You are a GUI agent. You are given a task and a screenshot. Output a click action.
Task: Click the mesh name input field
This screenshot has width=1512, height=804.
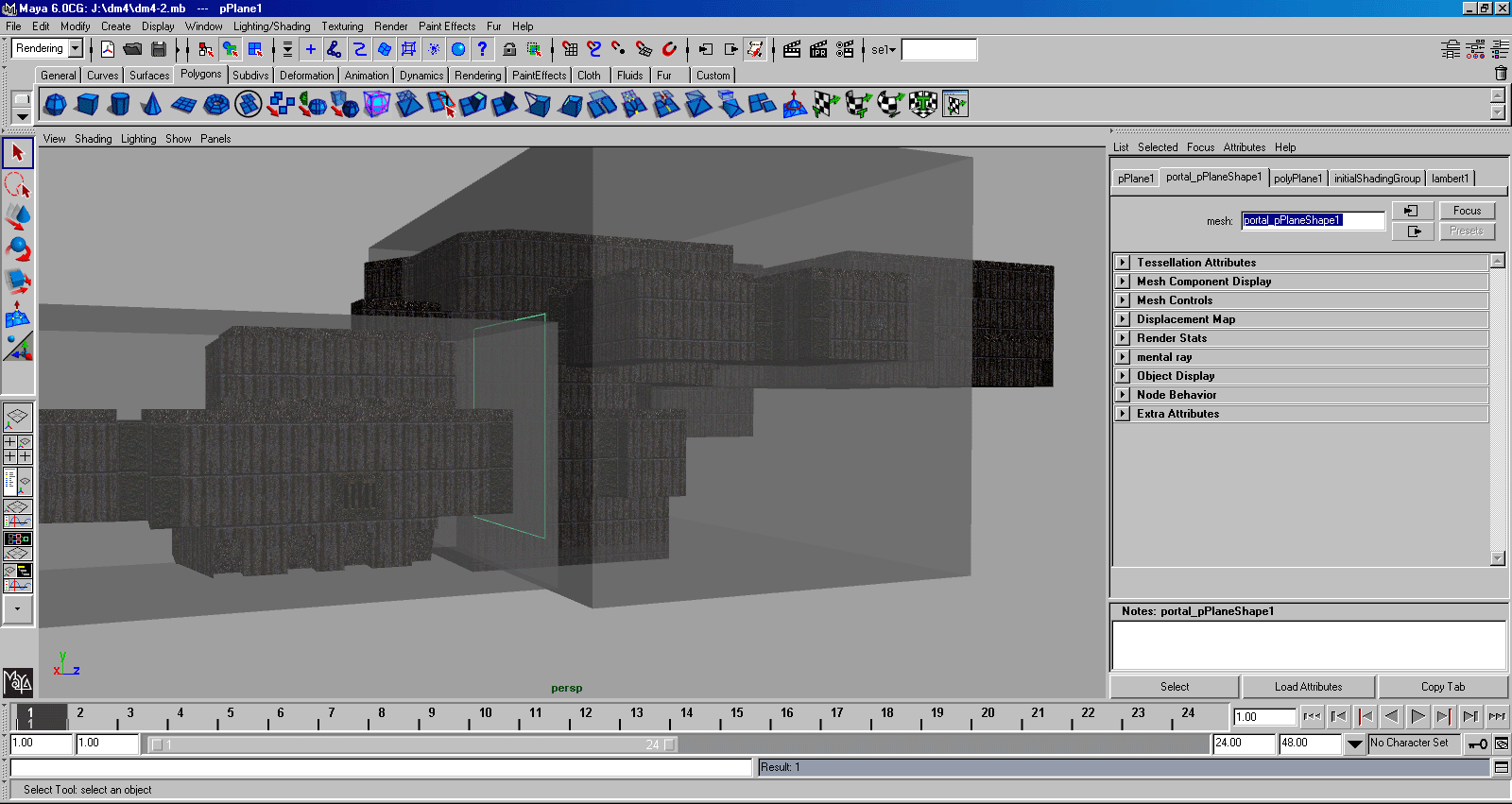1314,220
